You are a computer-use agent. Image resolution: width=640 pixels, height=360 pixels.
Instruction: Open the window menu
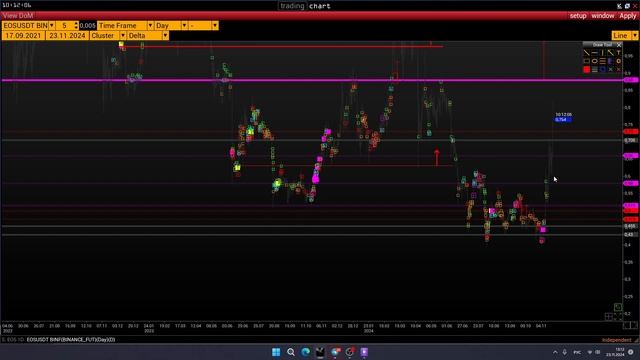pos(602,16)
